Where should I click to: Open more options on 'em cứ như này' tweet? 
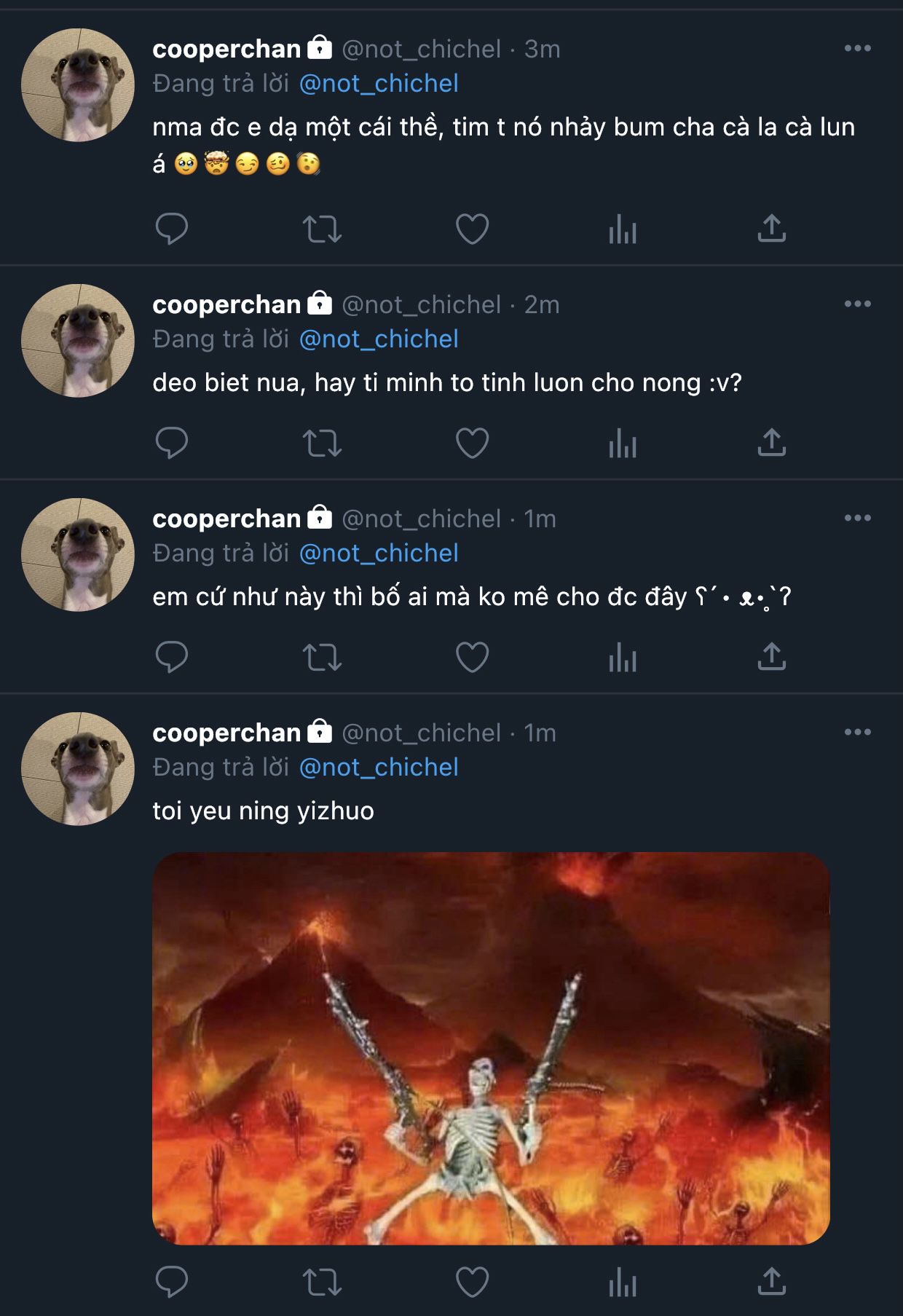point(857,519)
